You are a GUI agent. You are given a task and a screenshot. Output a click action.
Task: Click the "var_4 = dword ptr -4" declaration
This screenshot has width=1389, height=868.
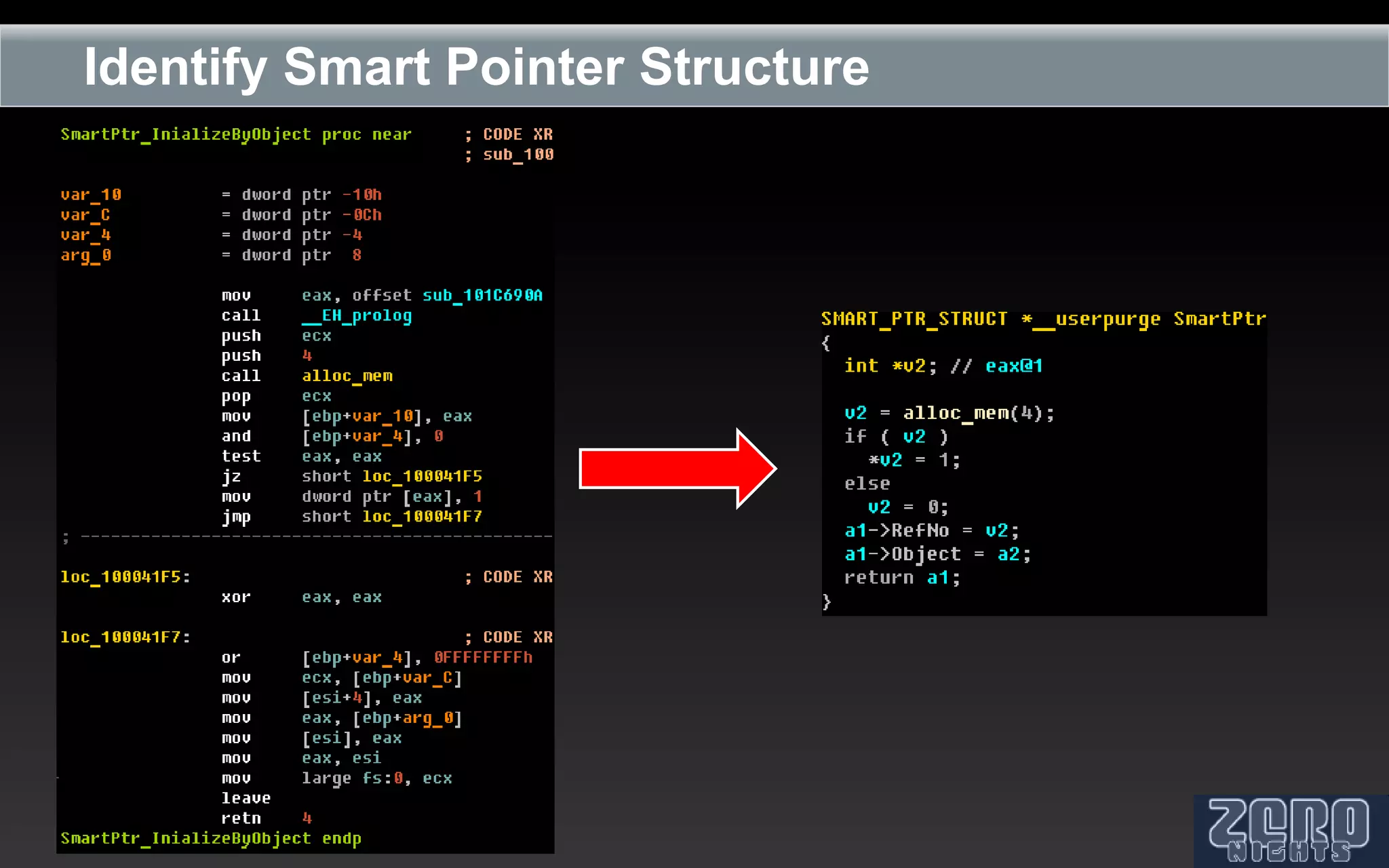[212, 235]
